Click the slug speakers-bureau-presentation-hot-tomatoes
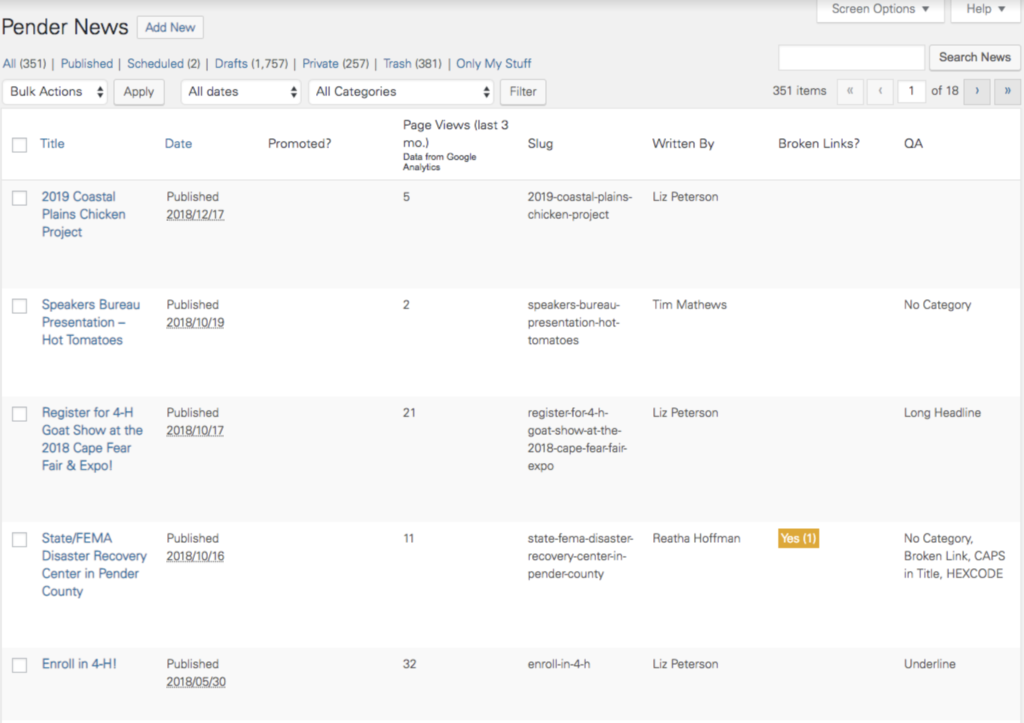The height and width of the screenshot is (723, 1024). 574,322
